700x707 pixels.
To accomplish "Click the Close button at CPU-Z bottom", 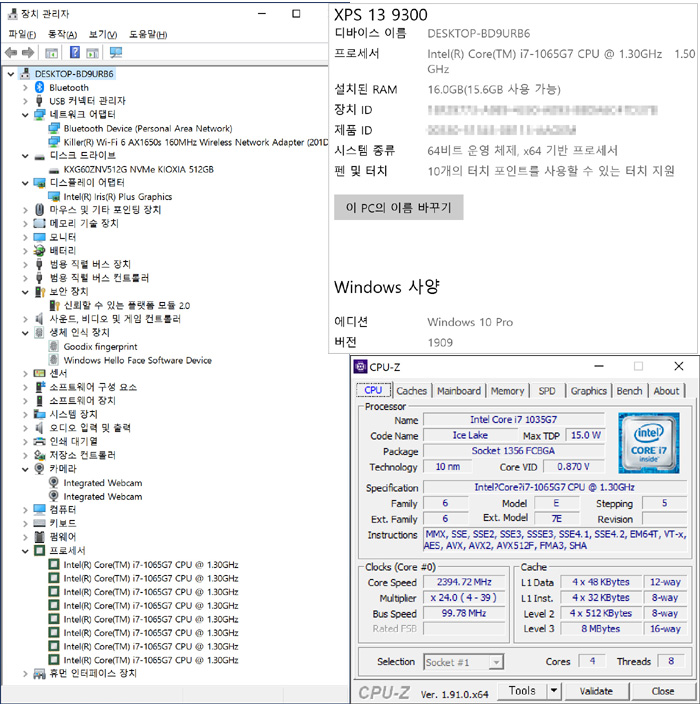I will 663,691.
